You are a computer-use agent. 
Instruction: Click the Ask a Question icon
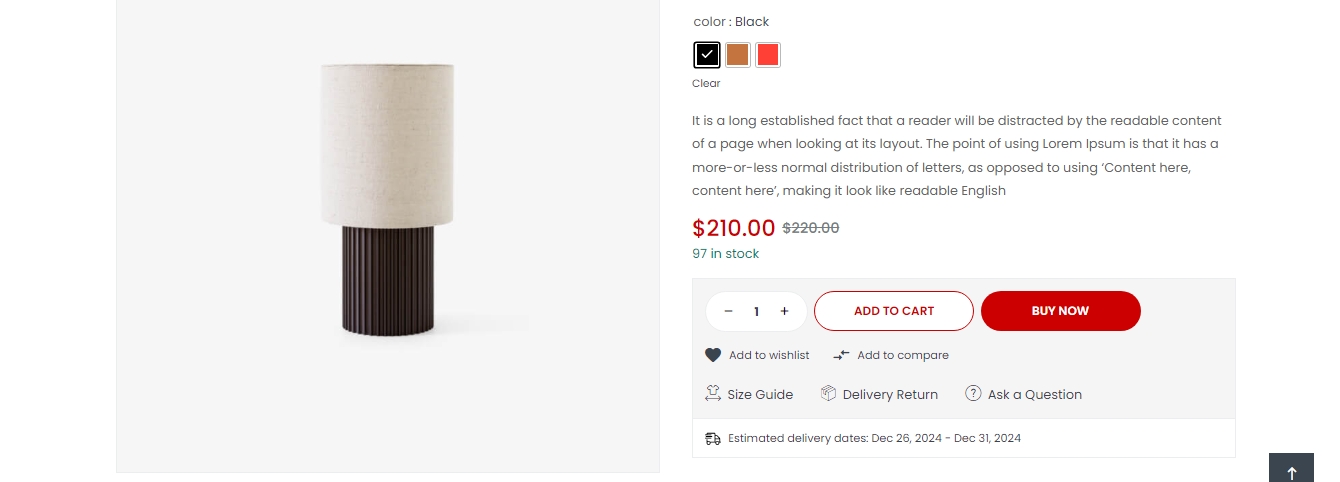[x=973, y=394]
